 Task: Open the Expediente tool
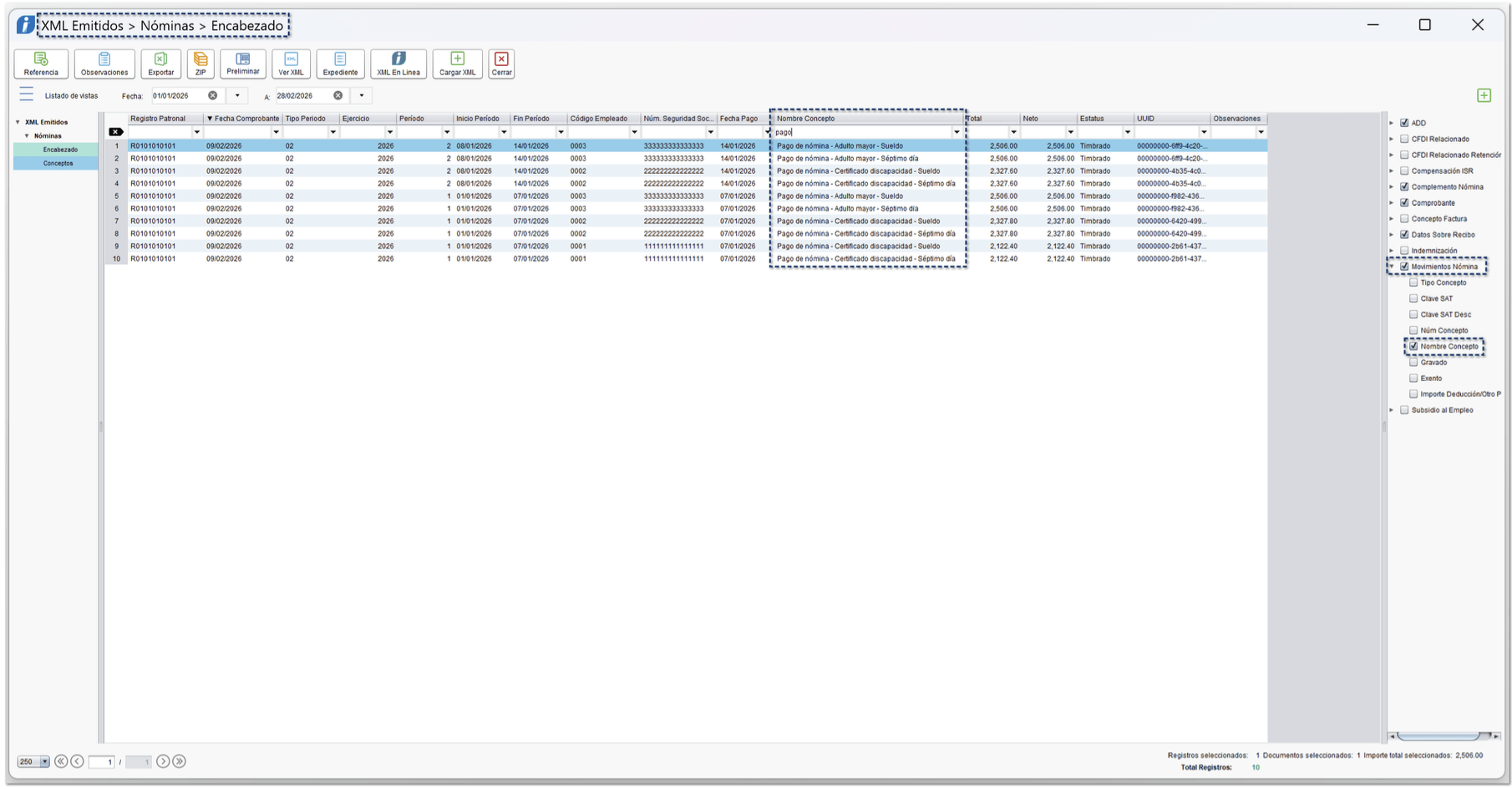pyautogui.click(x=340, y=64)
